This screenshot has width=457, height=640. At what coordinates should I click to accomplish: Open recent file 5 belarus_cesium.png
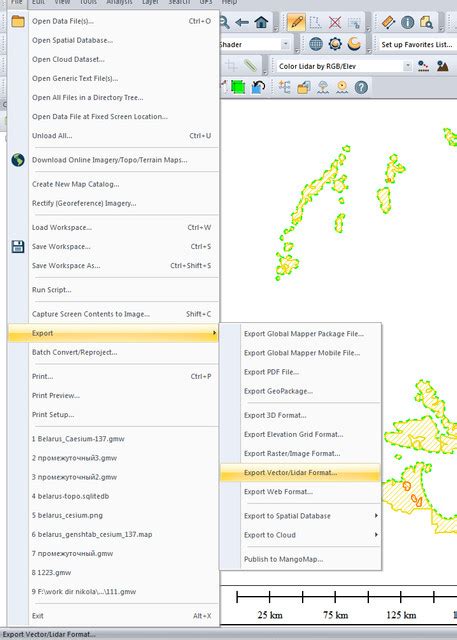tap(113, 516)
